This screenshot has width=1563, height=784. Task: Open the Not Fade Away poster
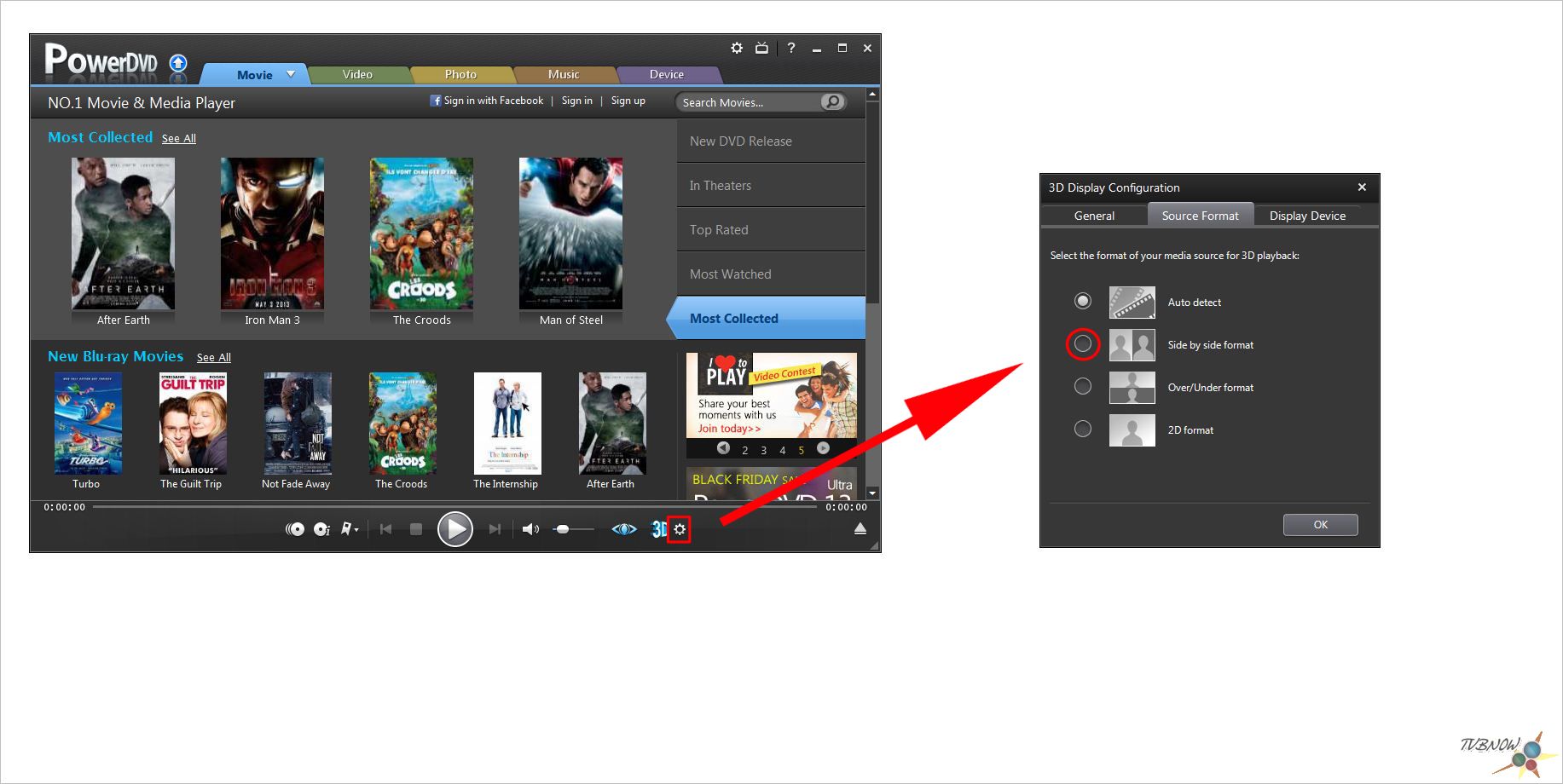click(298, 423)
